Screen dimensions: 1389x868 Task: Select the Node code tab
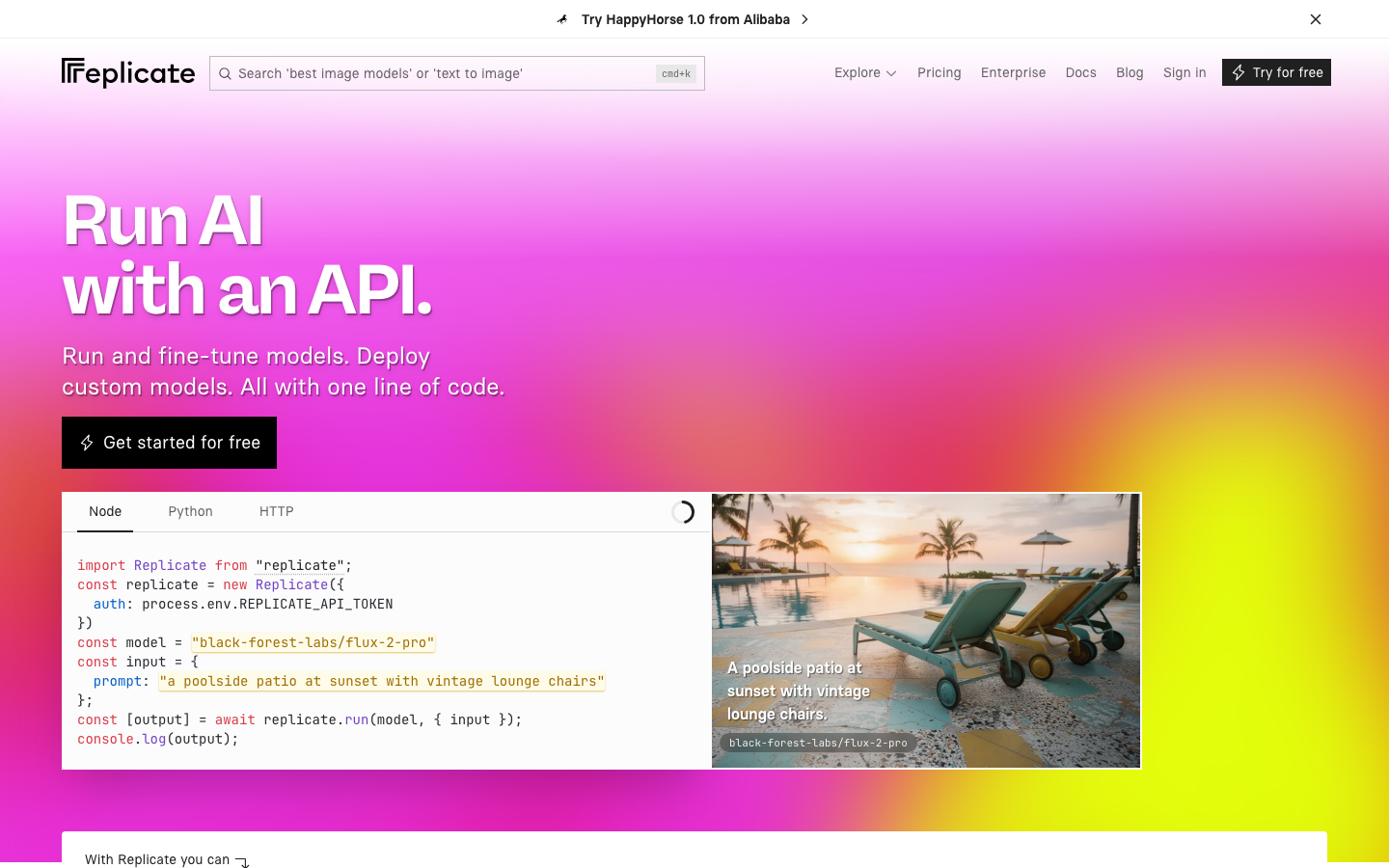[105, 511]
